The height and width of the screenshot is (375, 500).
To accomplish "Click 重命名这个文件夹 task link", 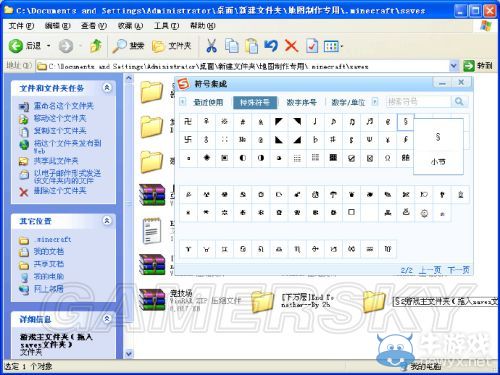I will [63, 106].
